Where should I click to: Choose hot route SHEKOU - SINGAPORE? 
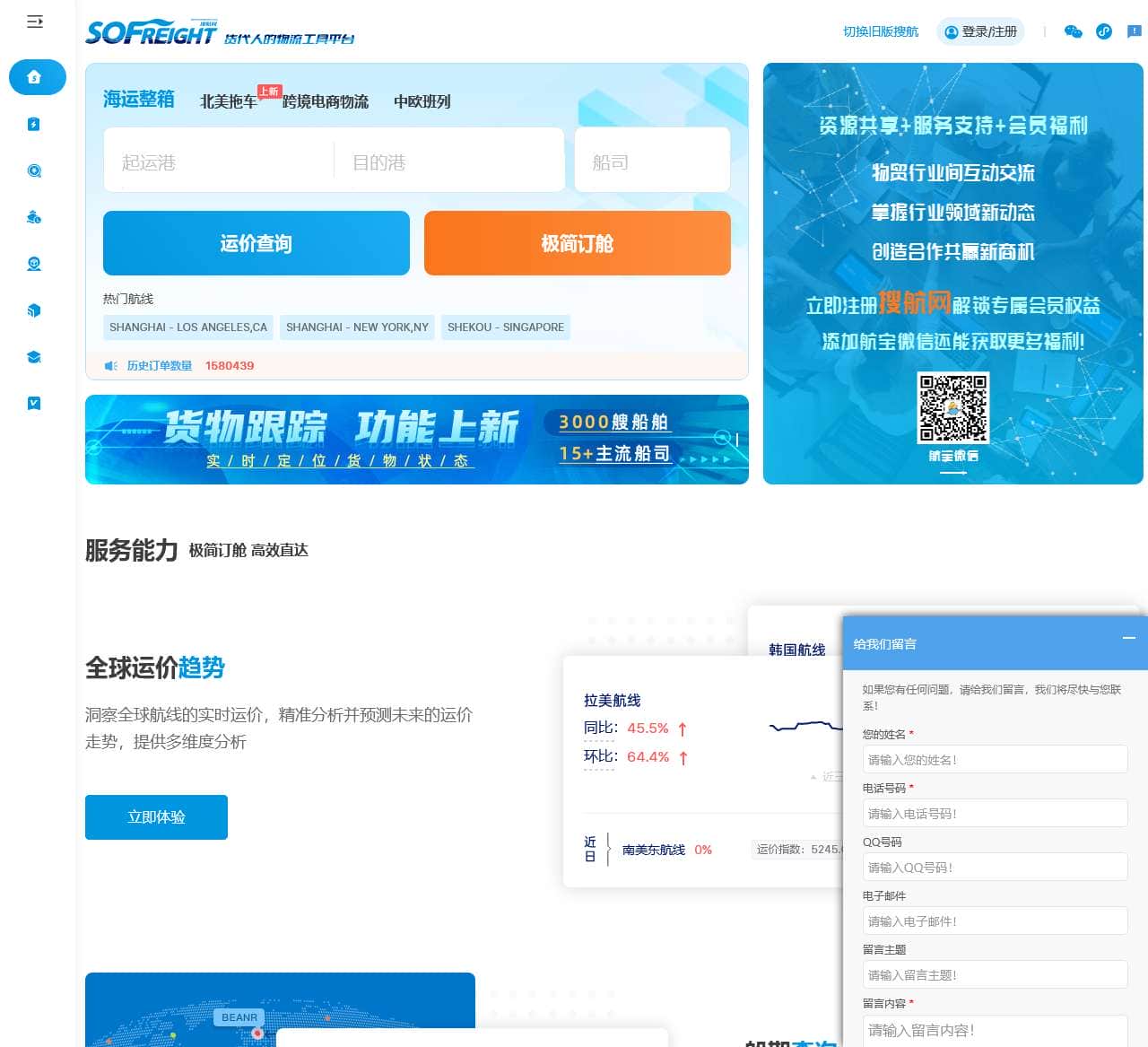(506, 327)
